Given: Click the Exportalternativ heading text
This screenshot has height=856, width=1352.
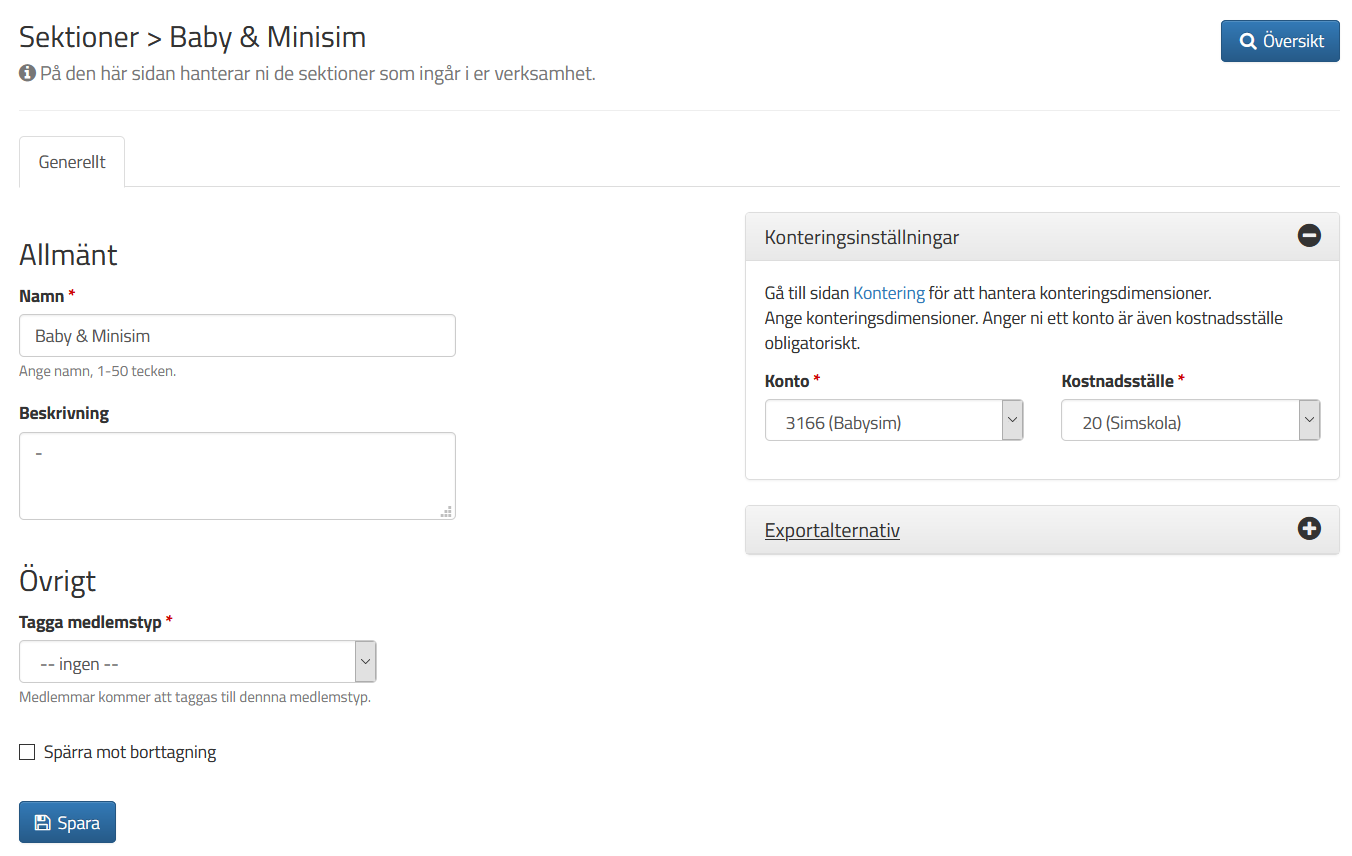Looking at the screenshot, I should [x=832, y=530].
